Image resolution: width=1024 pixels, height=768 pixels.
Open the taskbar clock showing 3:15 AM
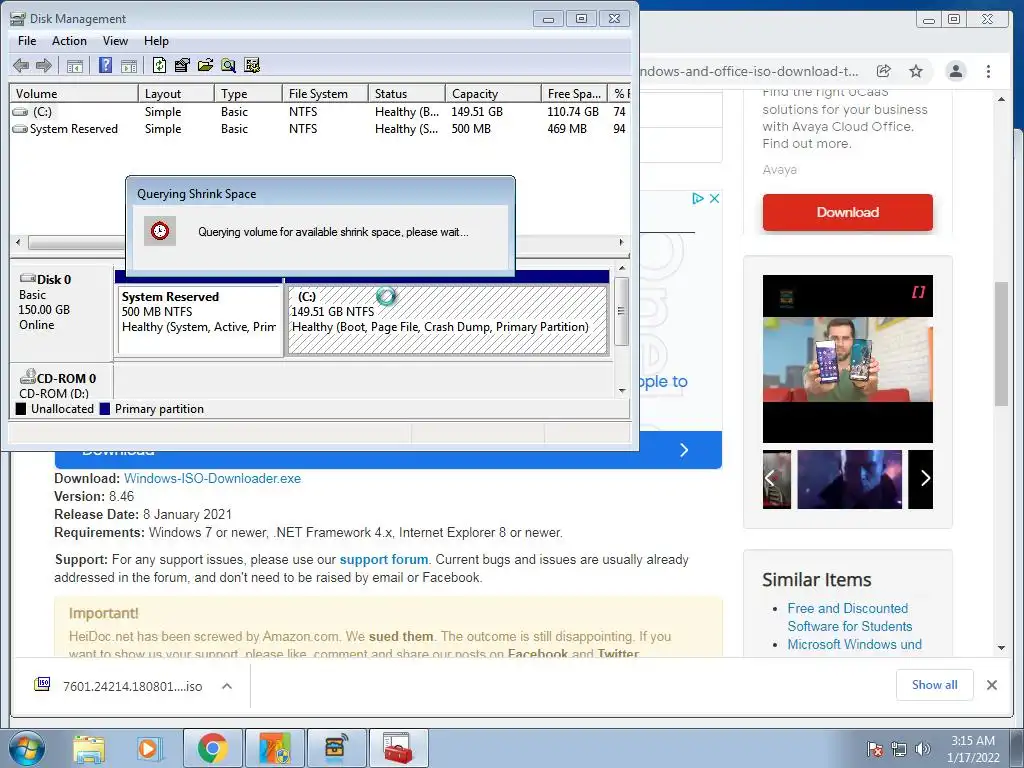[x=973, y=749]
